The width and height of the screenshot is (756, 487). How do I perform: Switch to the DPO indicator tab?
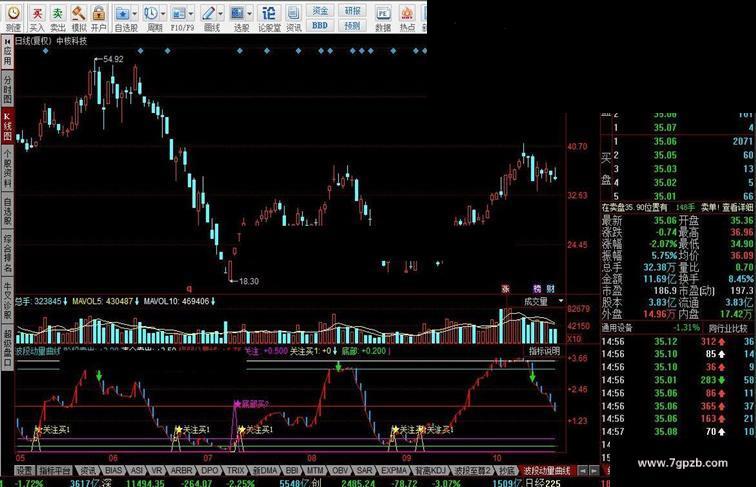click(x=209, y=470)
